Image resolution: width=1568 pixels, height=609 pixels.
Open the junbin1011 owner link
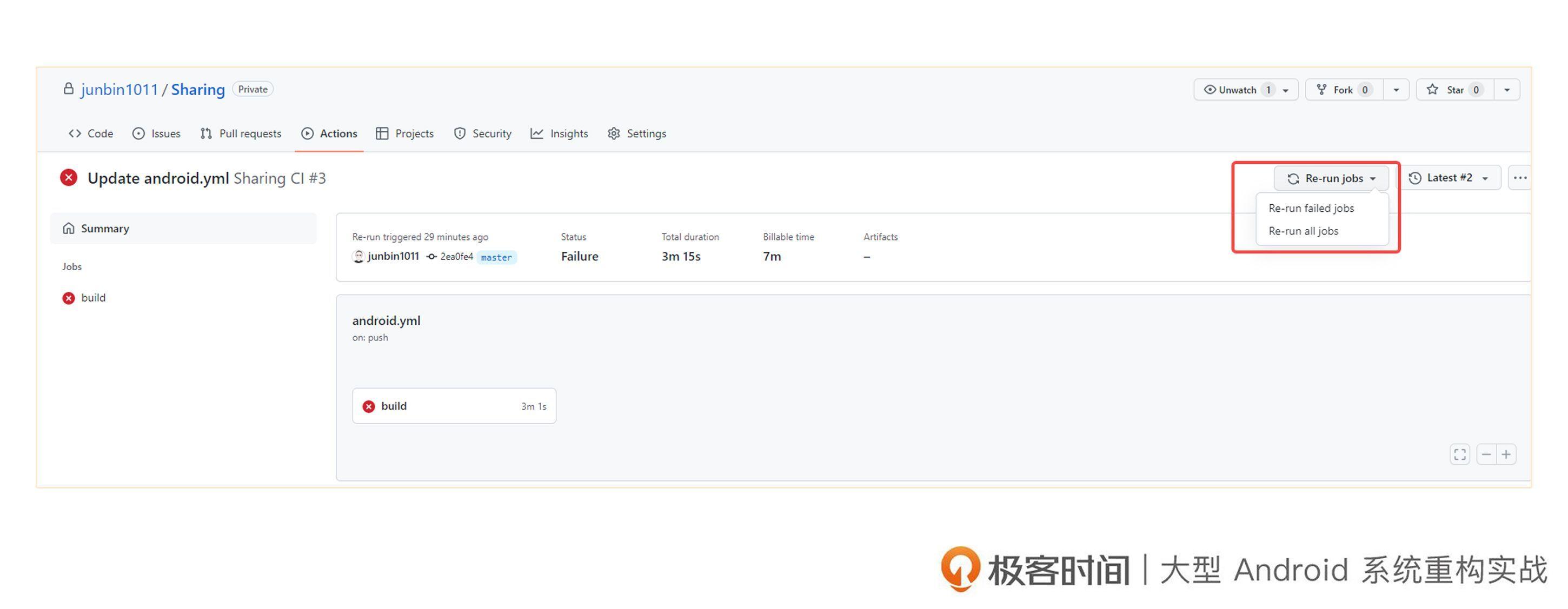119,90
